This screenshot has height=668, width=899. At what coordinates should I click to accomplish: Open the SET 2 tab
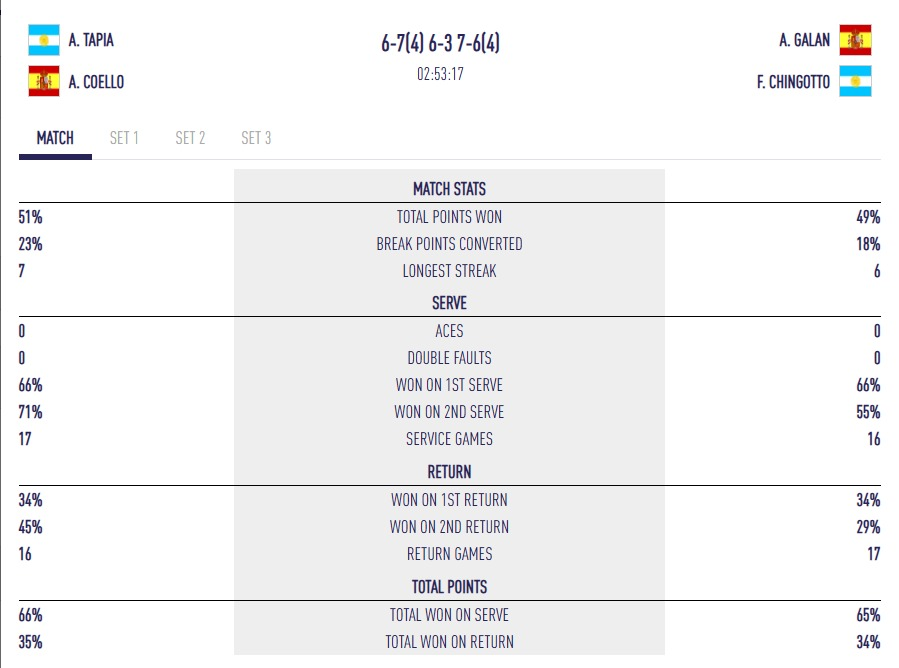[189, 138]
